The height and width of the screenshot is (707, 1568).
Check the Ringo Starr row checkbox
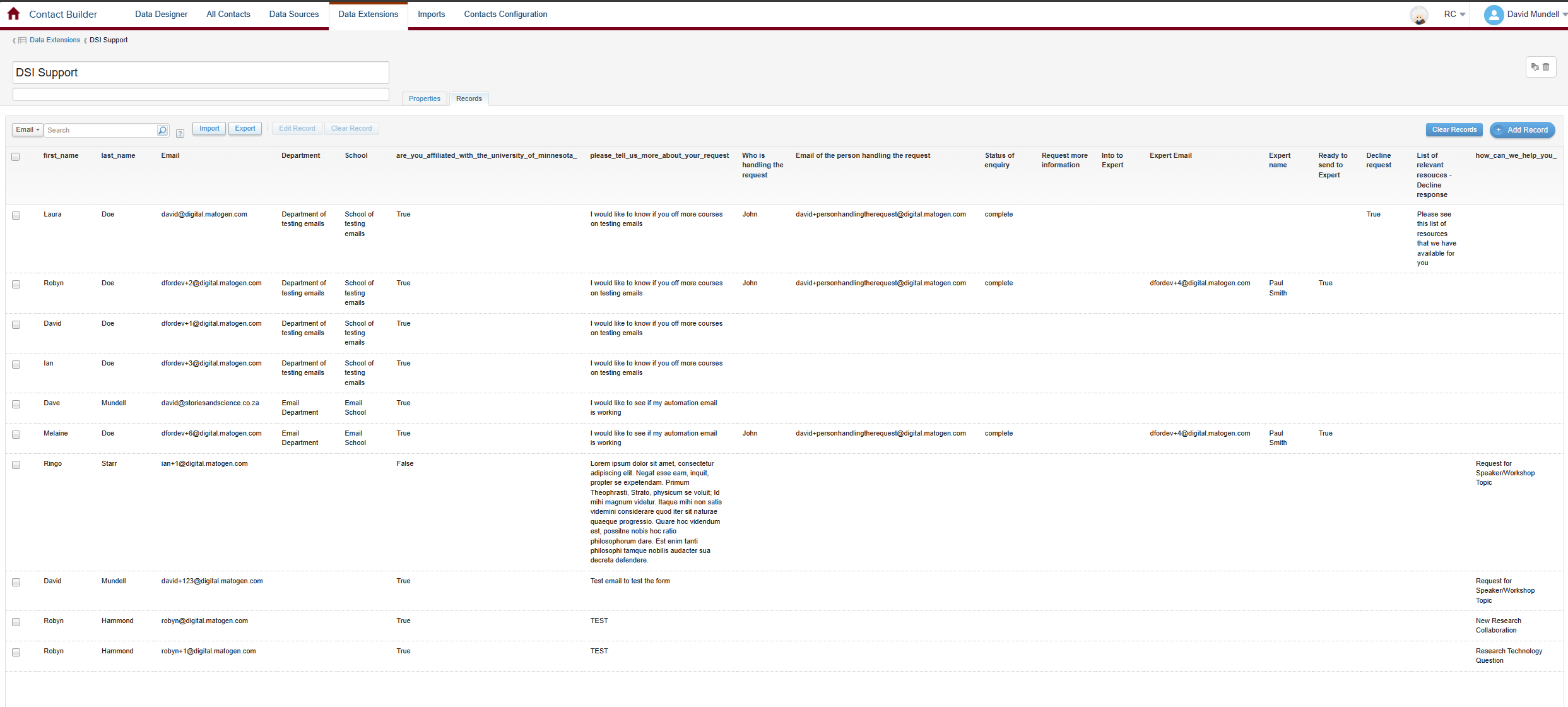click(16, 465)
